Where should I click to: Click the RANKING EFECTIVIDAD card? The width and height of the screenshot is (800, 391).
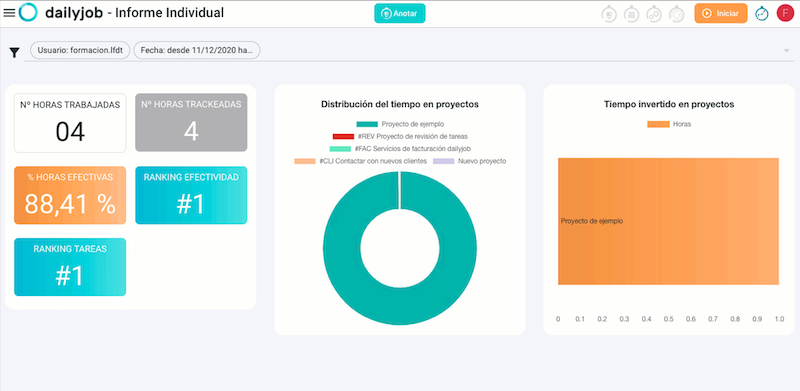[x=191, y=196]
